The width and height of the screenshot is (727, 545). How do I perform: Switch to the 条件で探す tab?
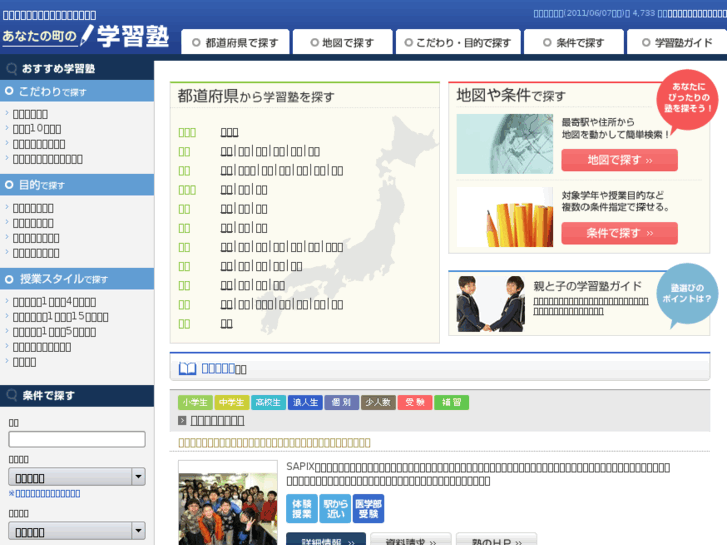click(574, 42)
